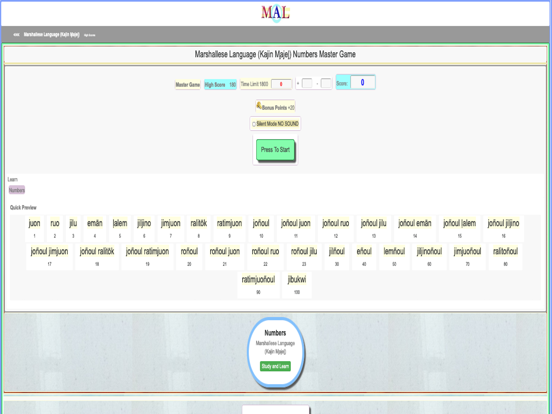
Task: Click the Numbers circle card
Action: [275, 352]
